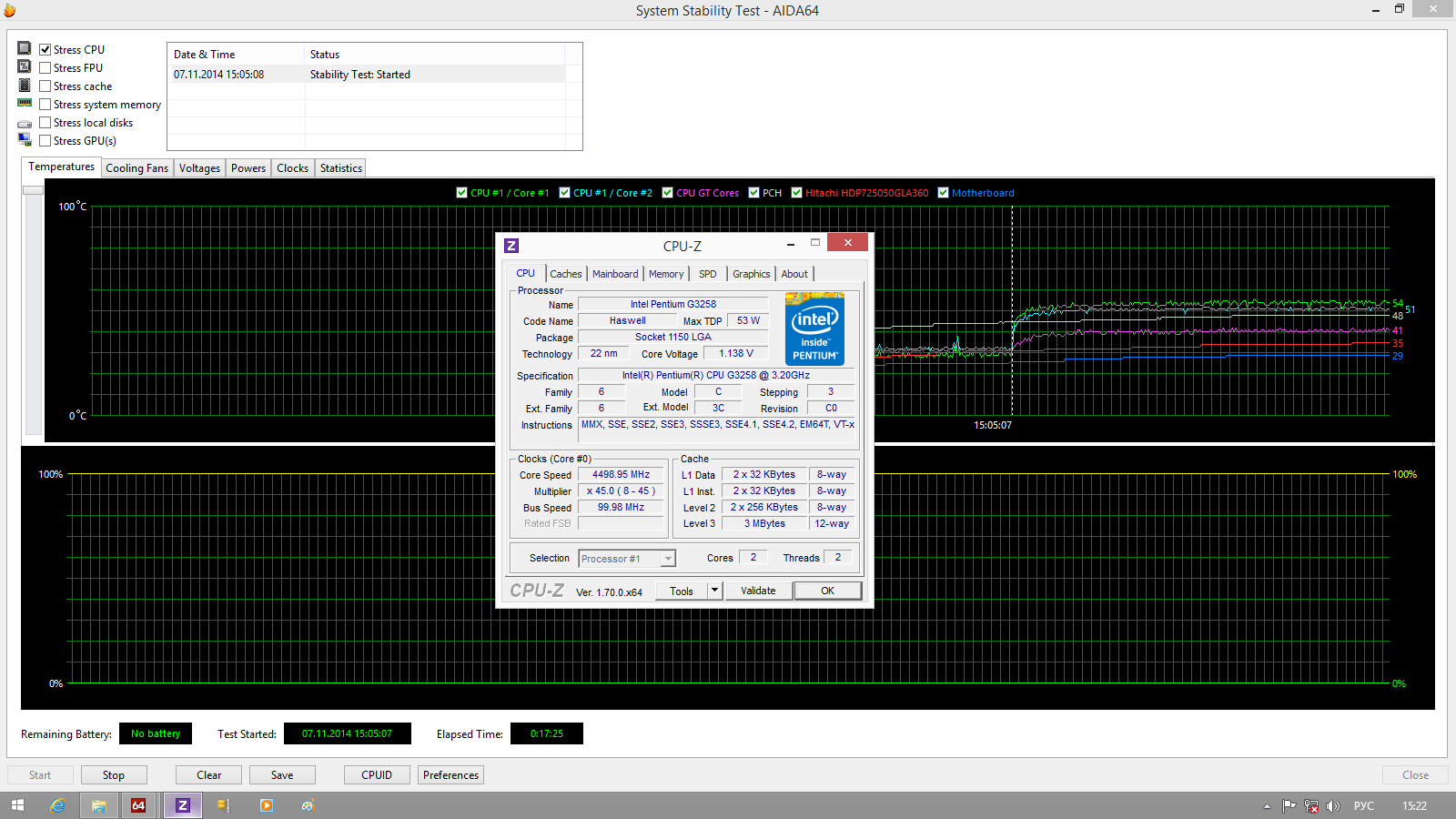Switch to the Cooling Fans tab
Viewport: 1456px width, 819px height.
(x=136, y=168)
